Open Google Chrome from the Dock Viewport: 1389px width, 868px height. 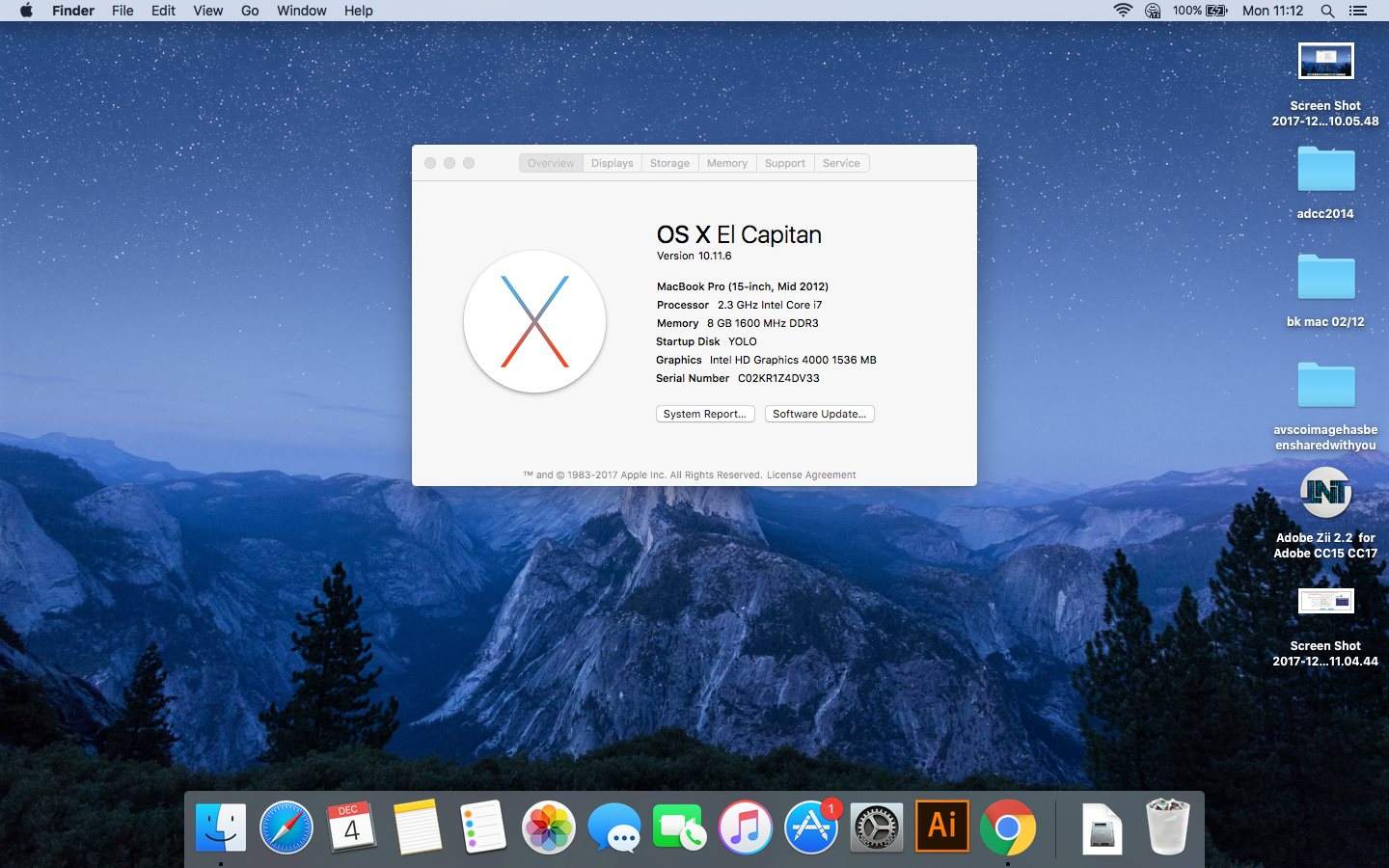1008,827
